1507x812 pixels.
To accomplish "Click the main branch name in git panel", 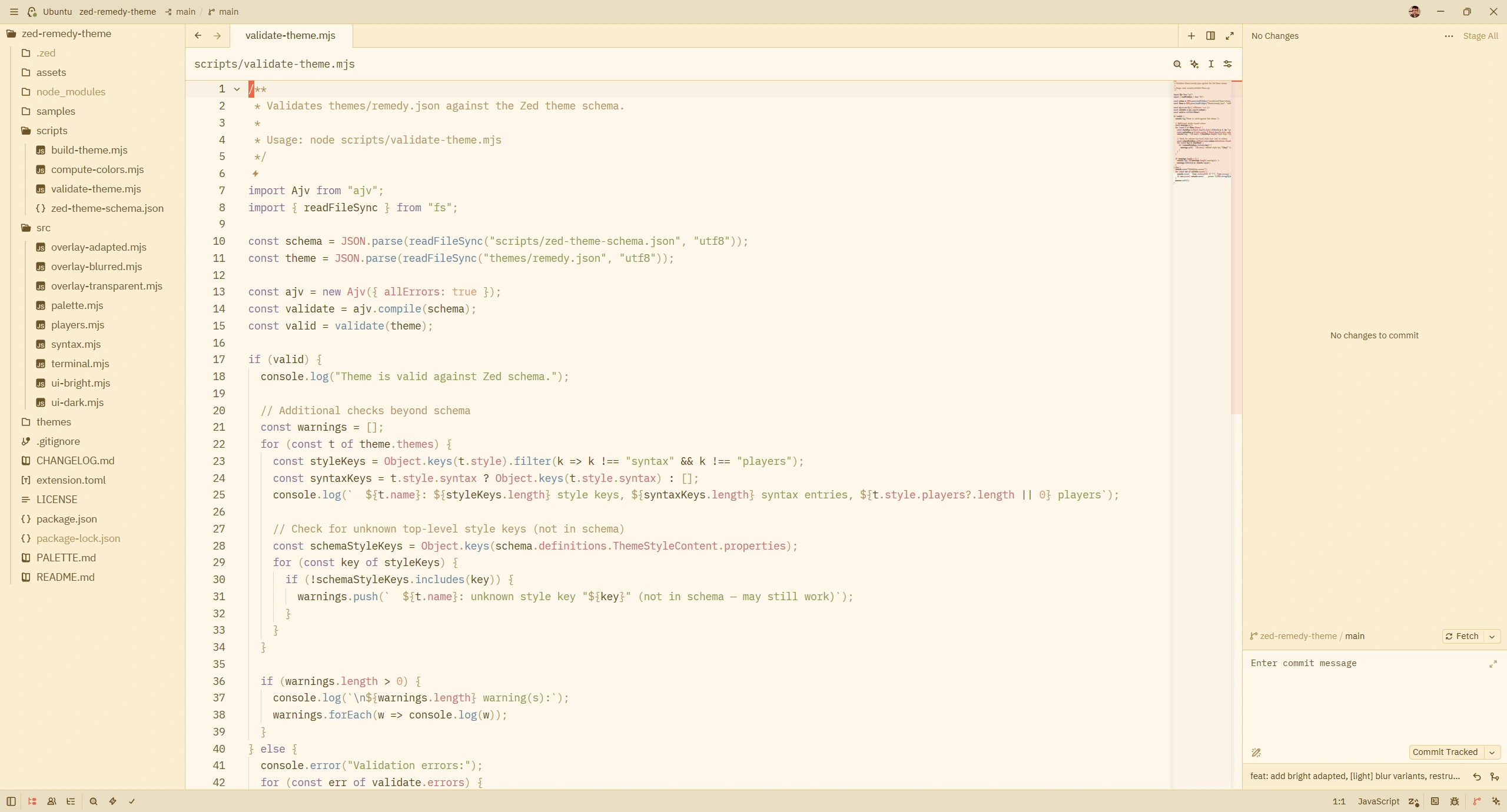I will pyautogui.click(x=1355, y=637).
